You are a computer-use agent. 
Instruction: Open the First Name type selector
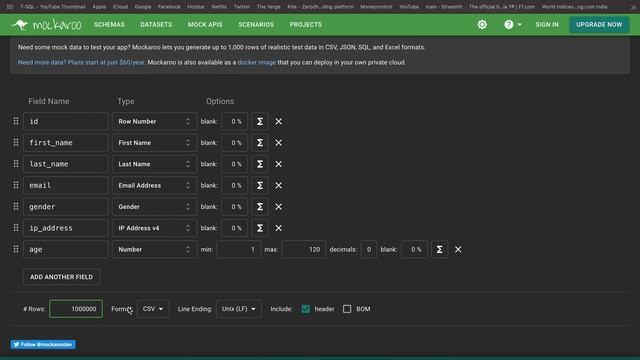(154, 143)
